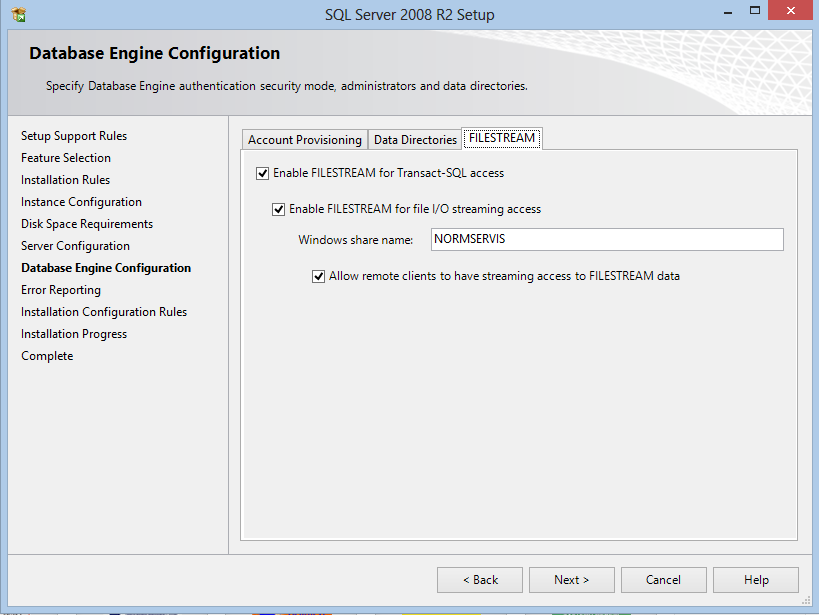Click Error Reporting in the left sidebar
Image resolution: width=819 pixels, height=615 pixels.
(x=61, y=290)
